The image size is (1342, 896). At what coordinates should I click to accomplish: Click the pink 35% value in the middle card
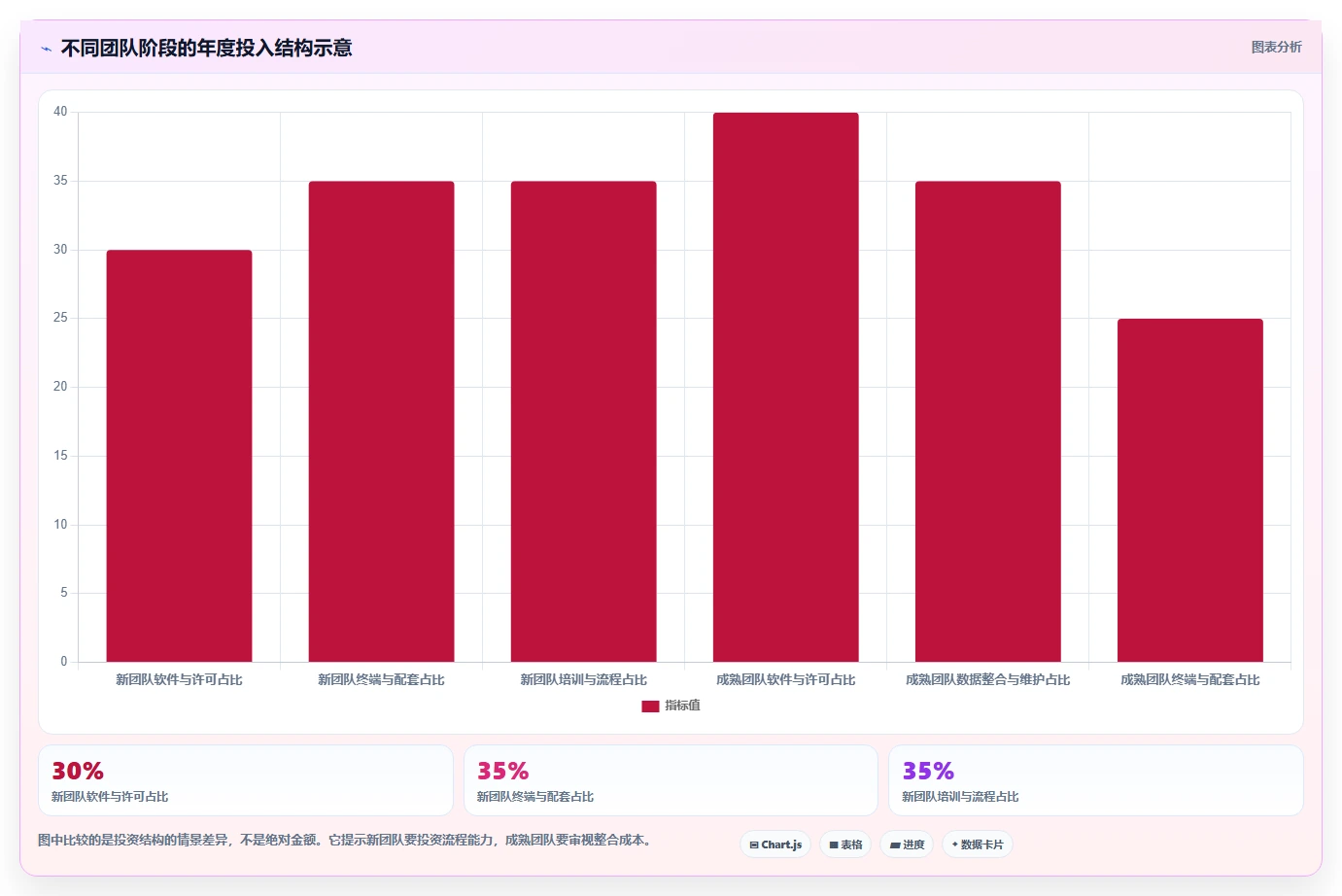coord(502,771)
